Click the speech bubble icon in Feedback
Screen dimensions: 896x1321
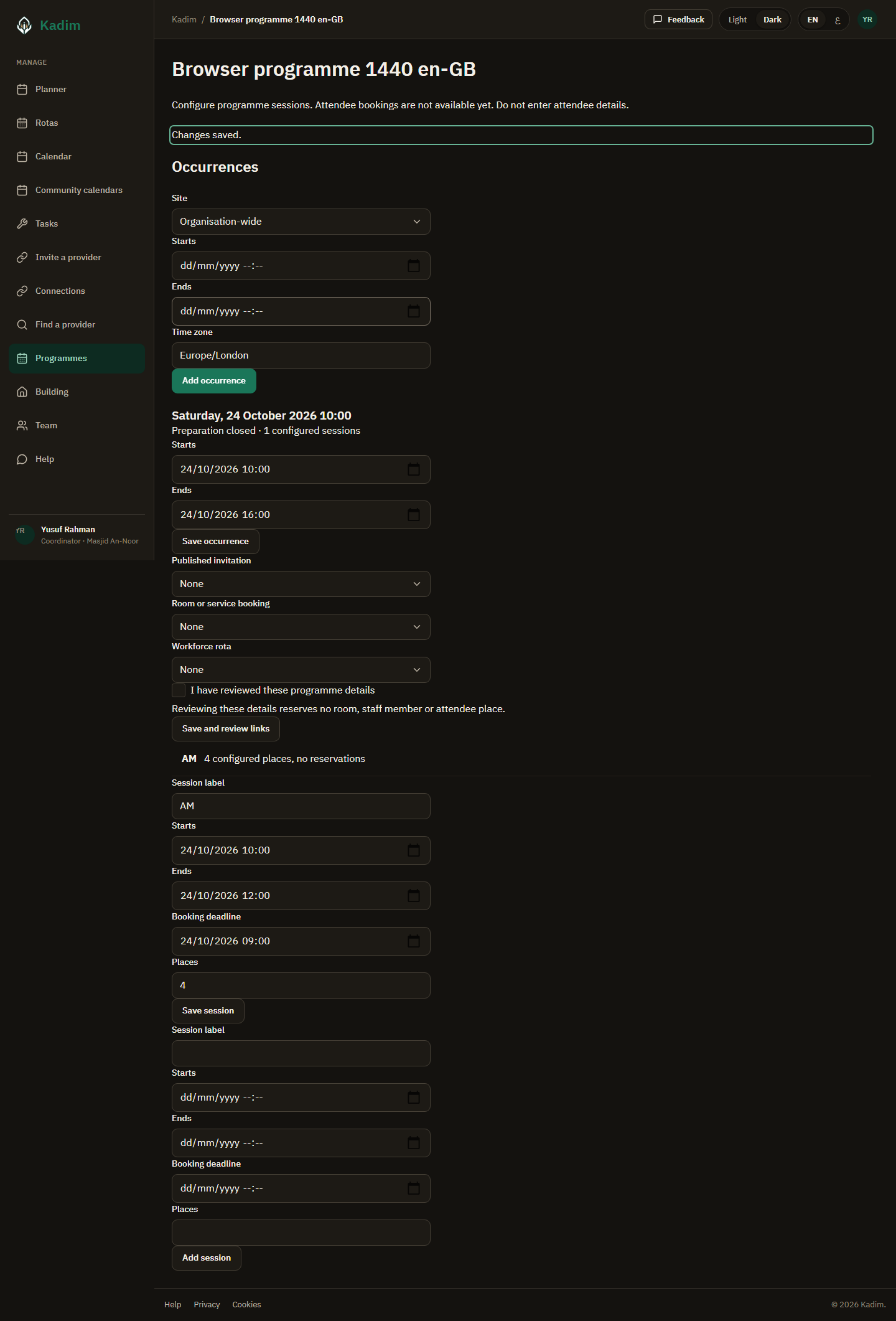coord(658,19)
